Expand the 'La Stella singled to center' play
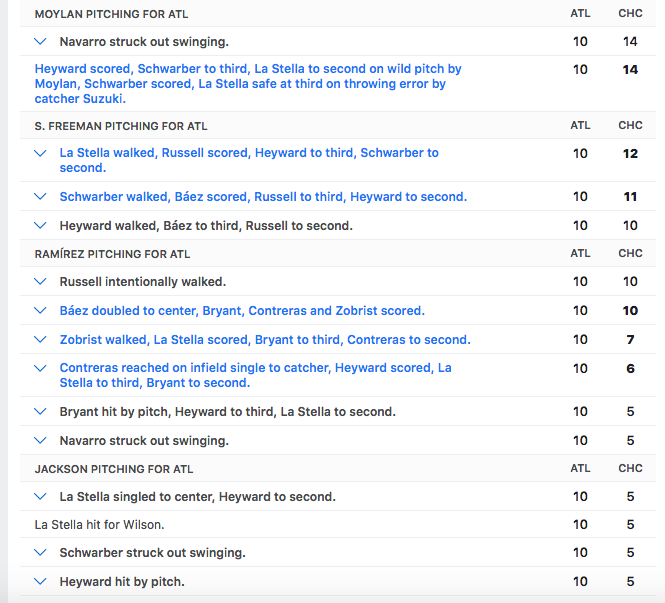This screenshot has height=603, width=665. [x=41, y=497]
